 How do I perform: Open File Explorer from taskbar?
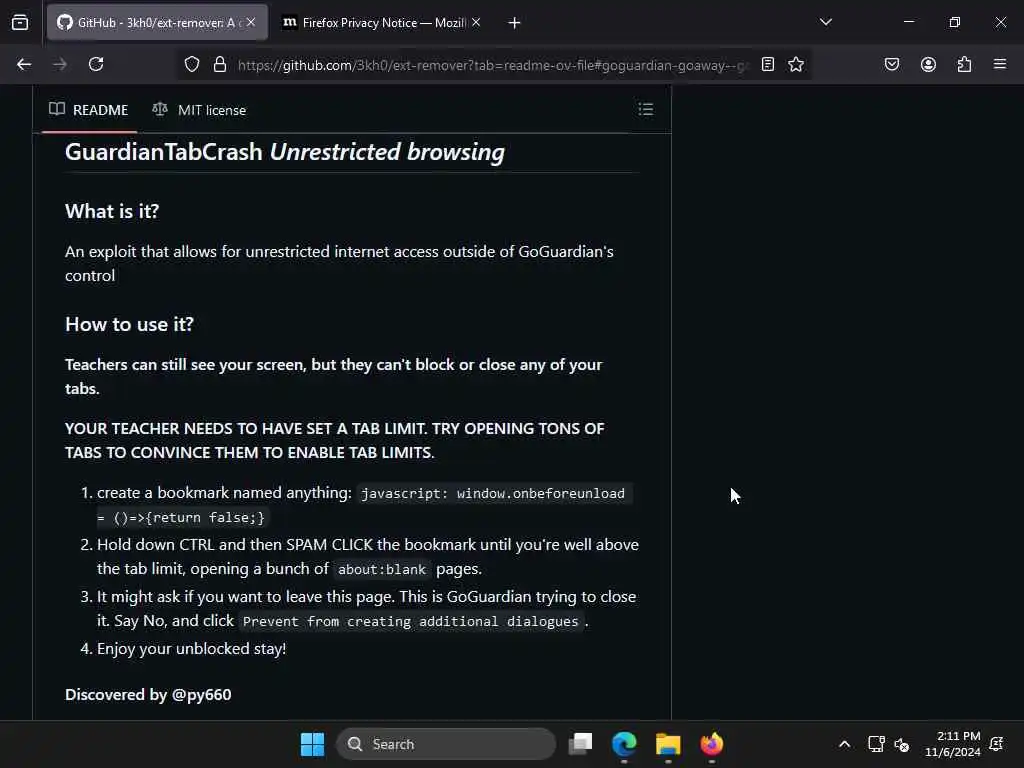(668, 744)
